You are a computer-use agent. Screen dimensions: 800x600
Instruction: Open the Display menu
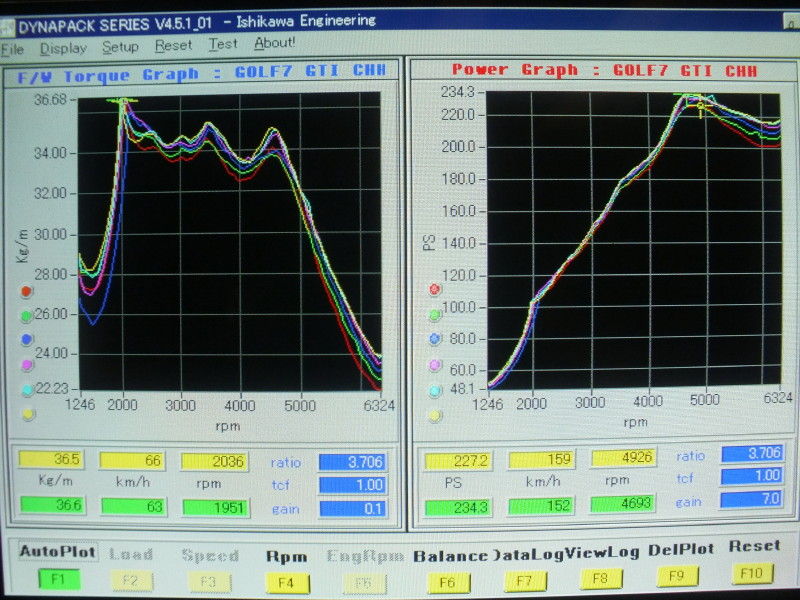63,48
